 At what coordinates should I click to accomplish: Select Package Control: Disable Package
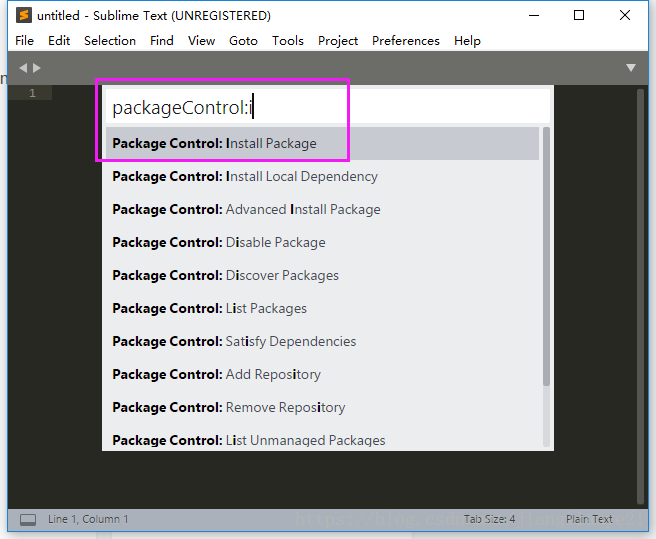(322, 242)
